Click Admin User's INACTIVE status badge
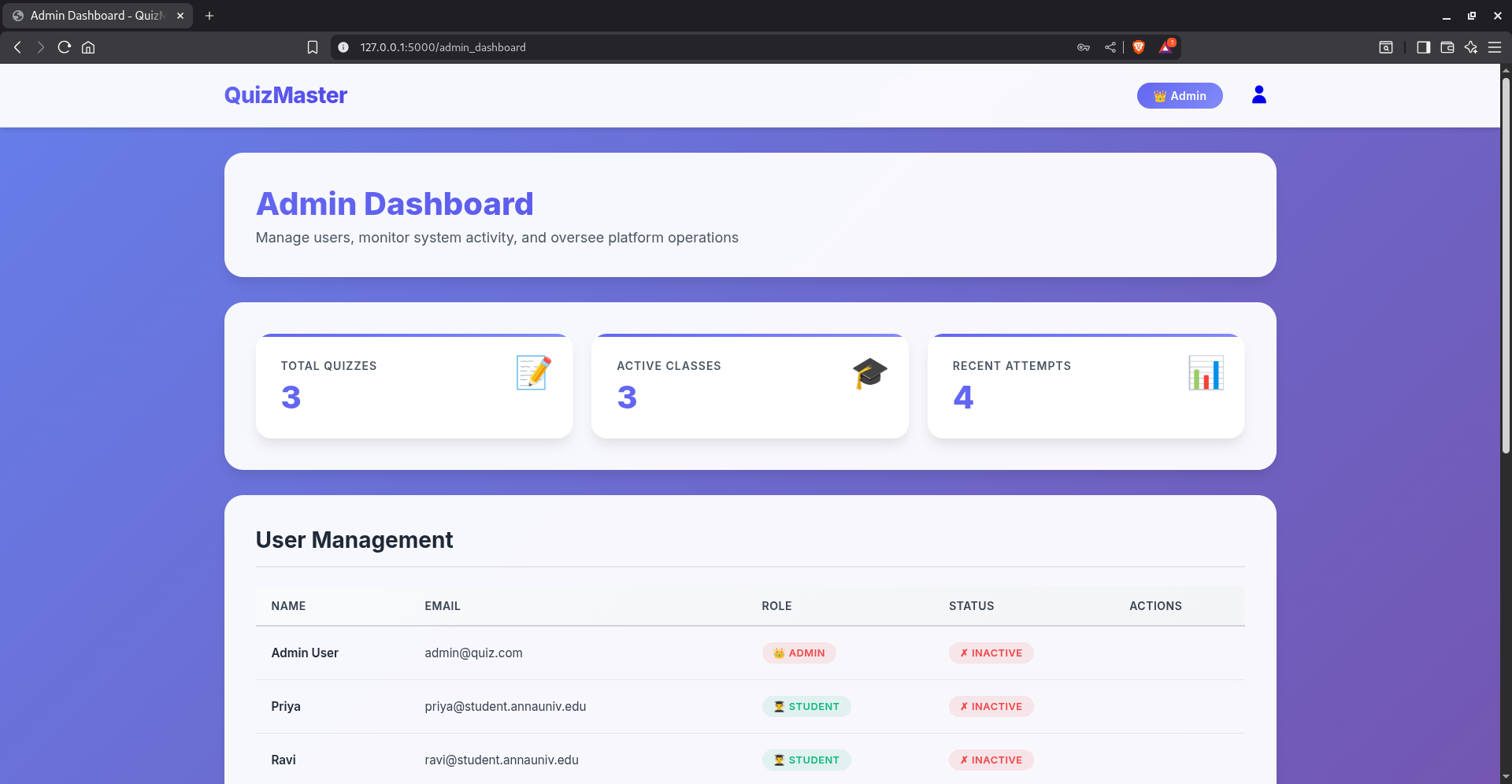Image resolution: width=1512 pixels, height=784 pixels. 991,653
